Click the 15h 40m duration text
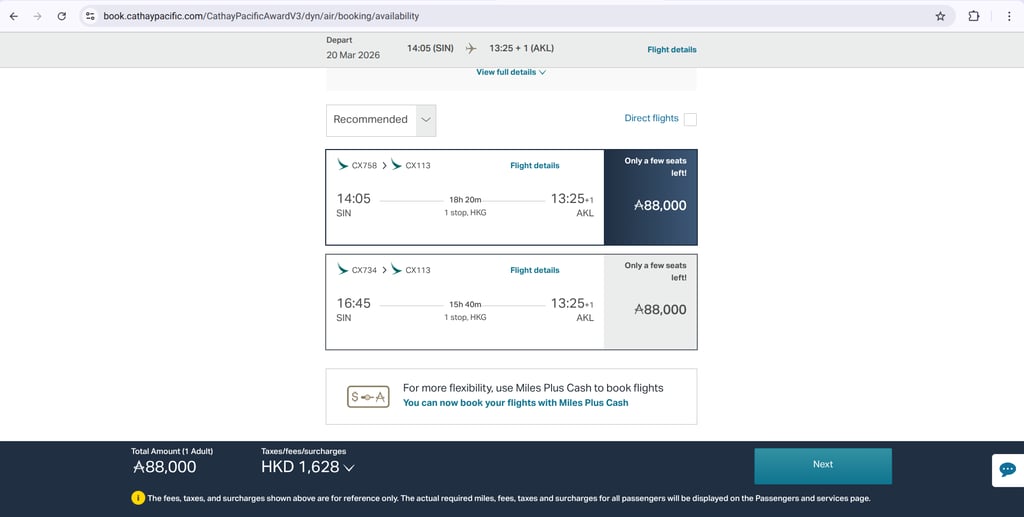Screen dimensions: 1024x517 tap(465, 304)
